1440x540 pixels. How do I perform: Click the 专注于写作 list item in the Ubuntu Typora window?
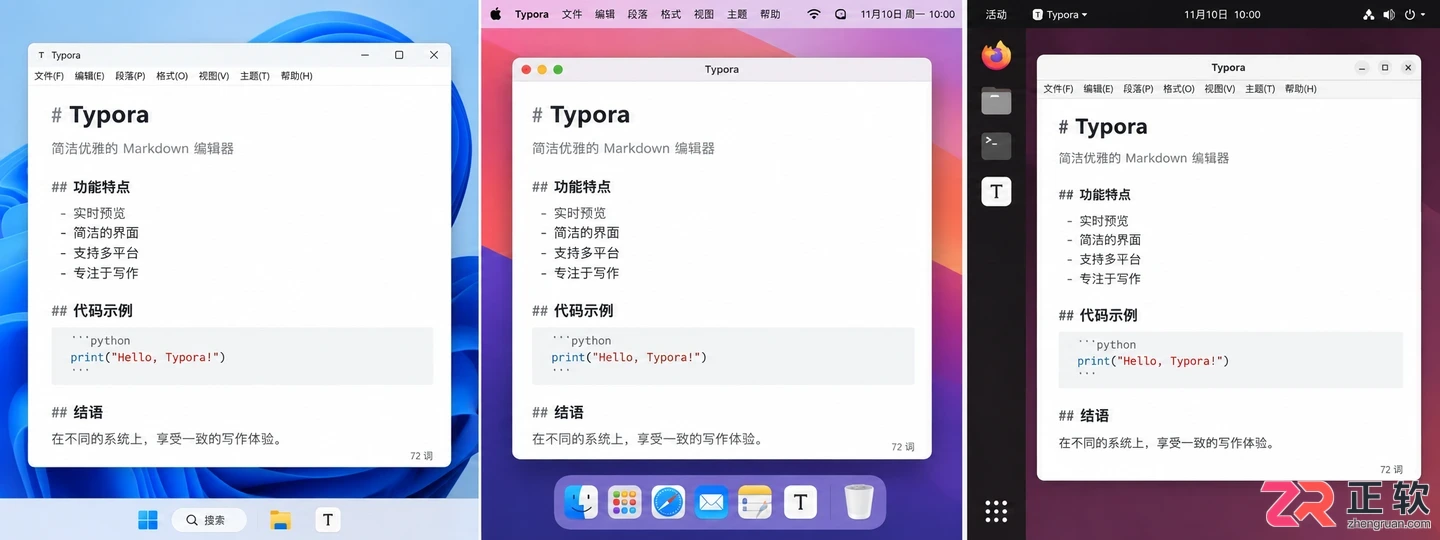coord(1110,279)
